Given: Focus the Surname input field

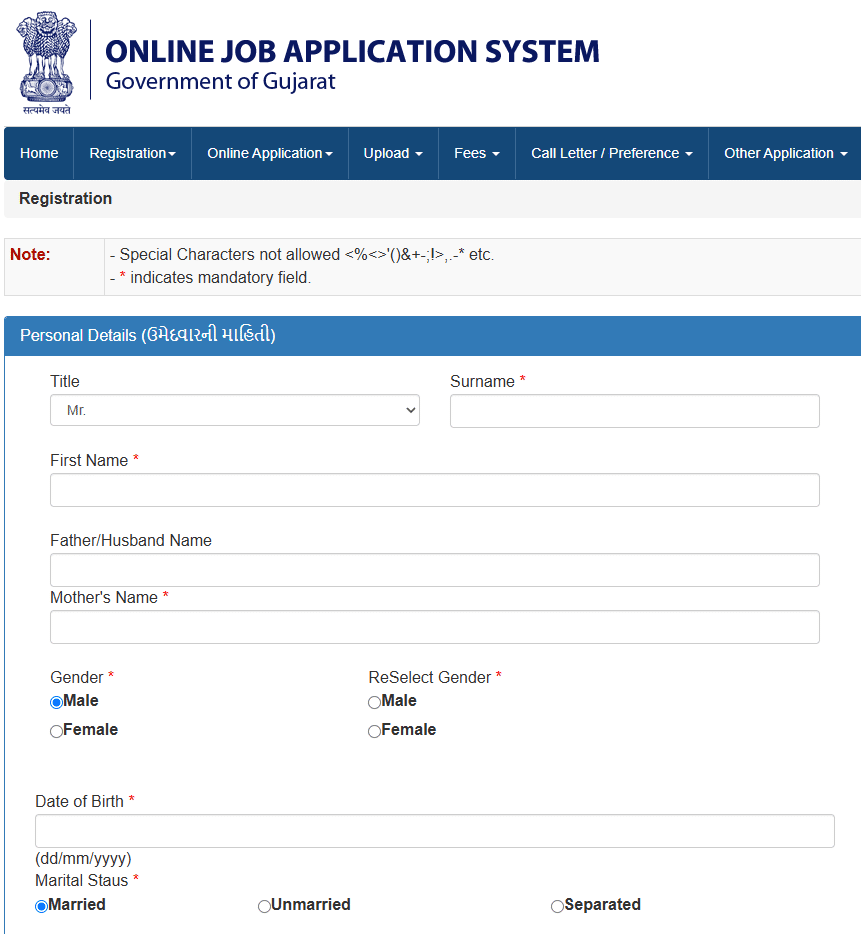Looking at the screenshot, I should tap(635, 411).
